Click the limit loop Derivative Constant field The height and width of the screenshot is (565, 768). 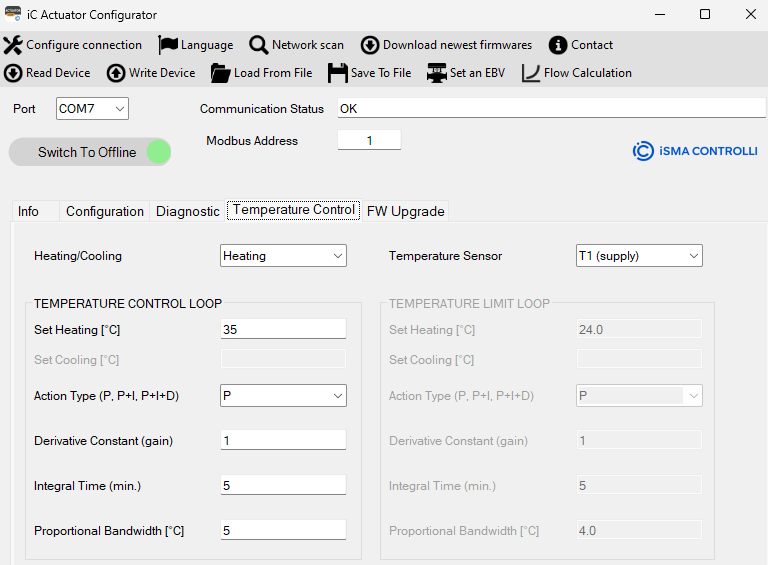coord(639,440)
